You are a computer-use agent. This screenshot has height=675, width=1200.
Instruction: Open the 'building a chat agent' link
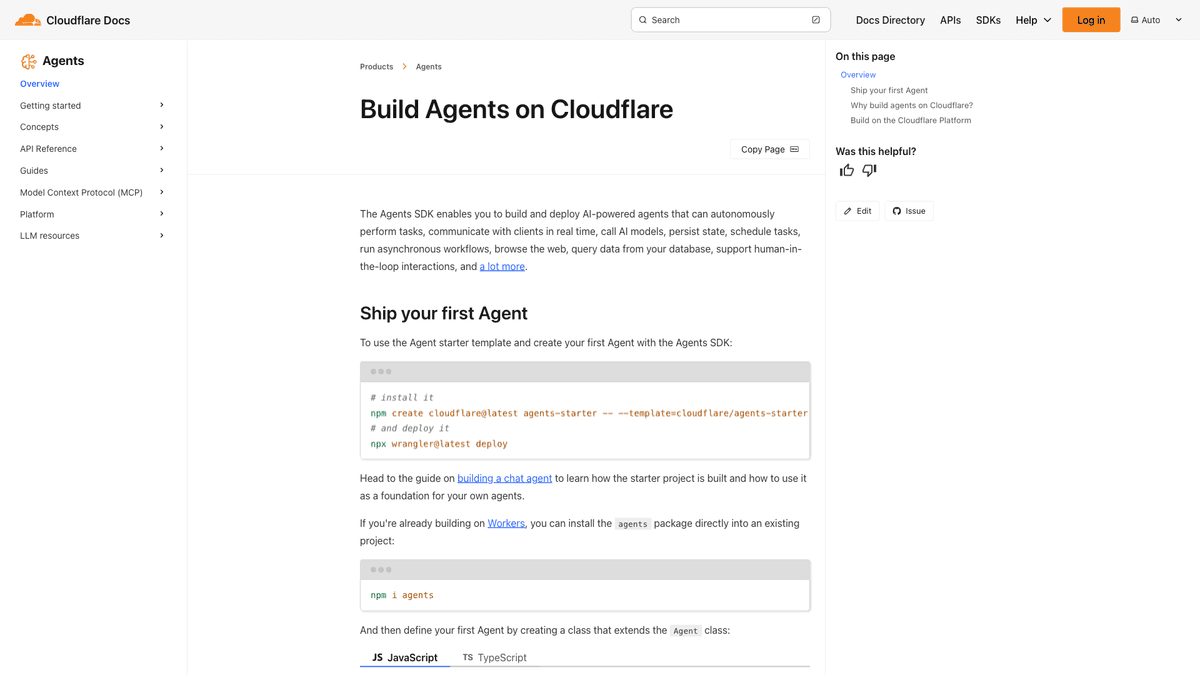tap(505, 478)
